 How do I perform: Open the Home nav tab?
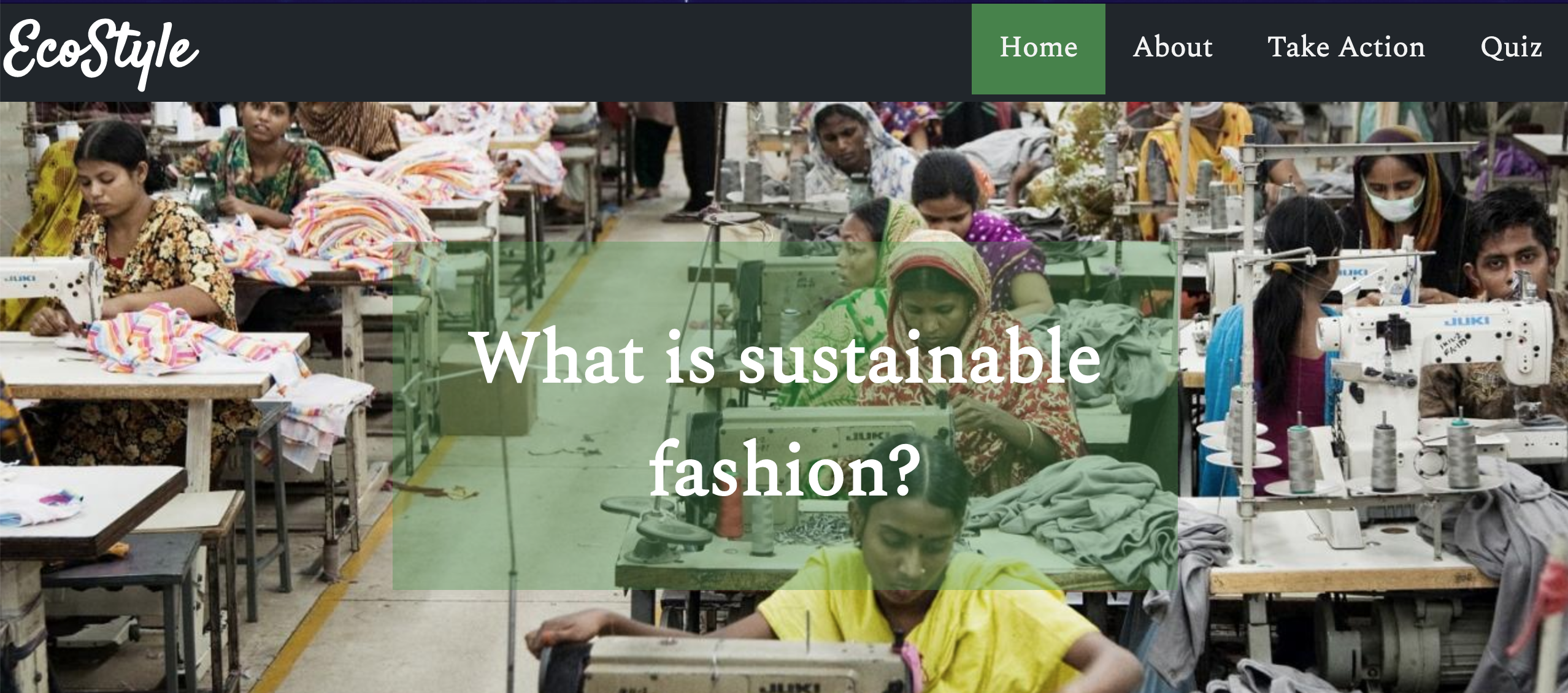point(1038,47)
